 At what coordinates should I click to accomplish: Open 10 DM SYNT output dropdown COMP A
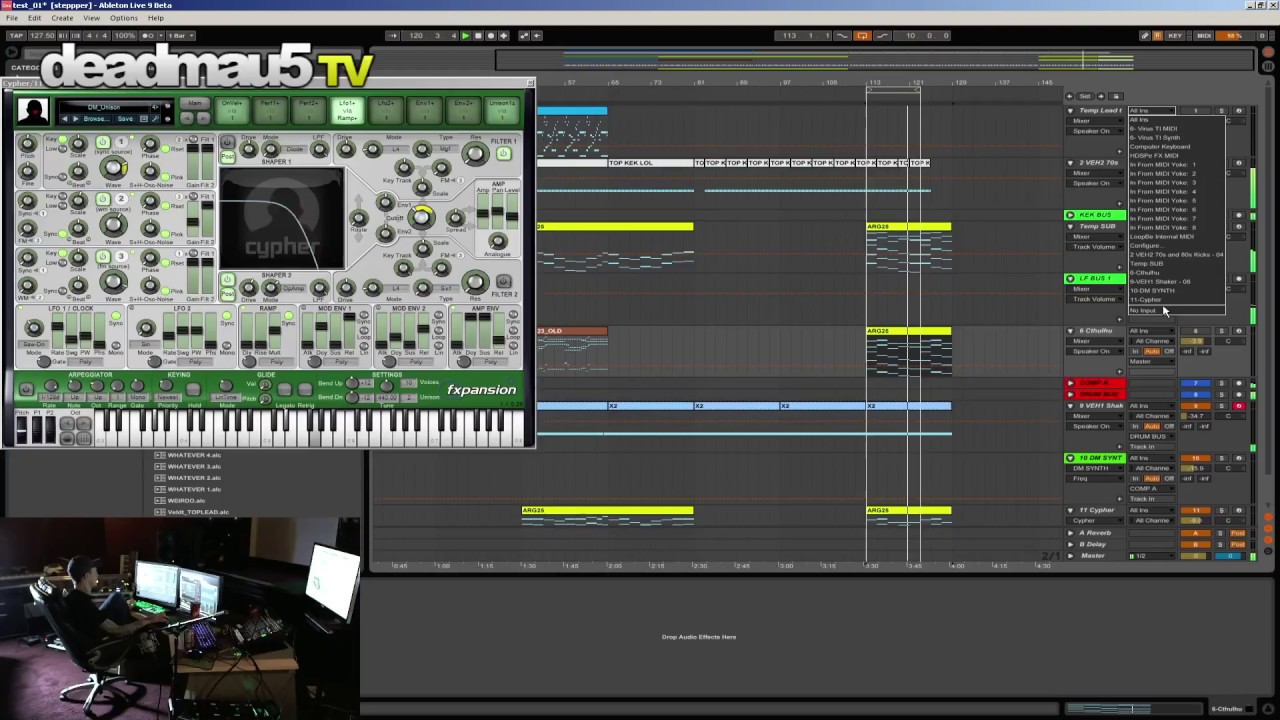[1151, 488]
